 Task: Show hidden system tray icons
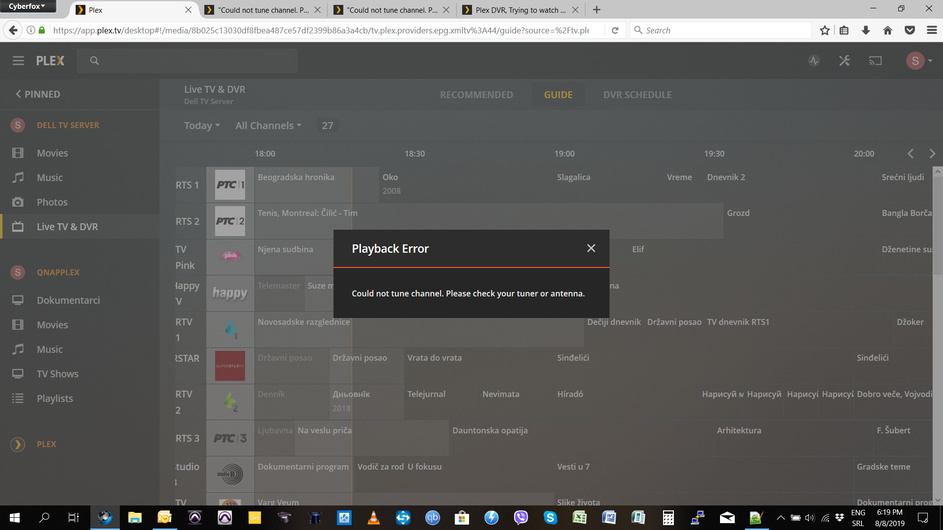tap(780, 517)
